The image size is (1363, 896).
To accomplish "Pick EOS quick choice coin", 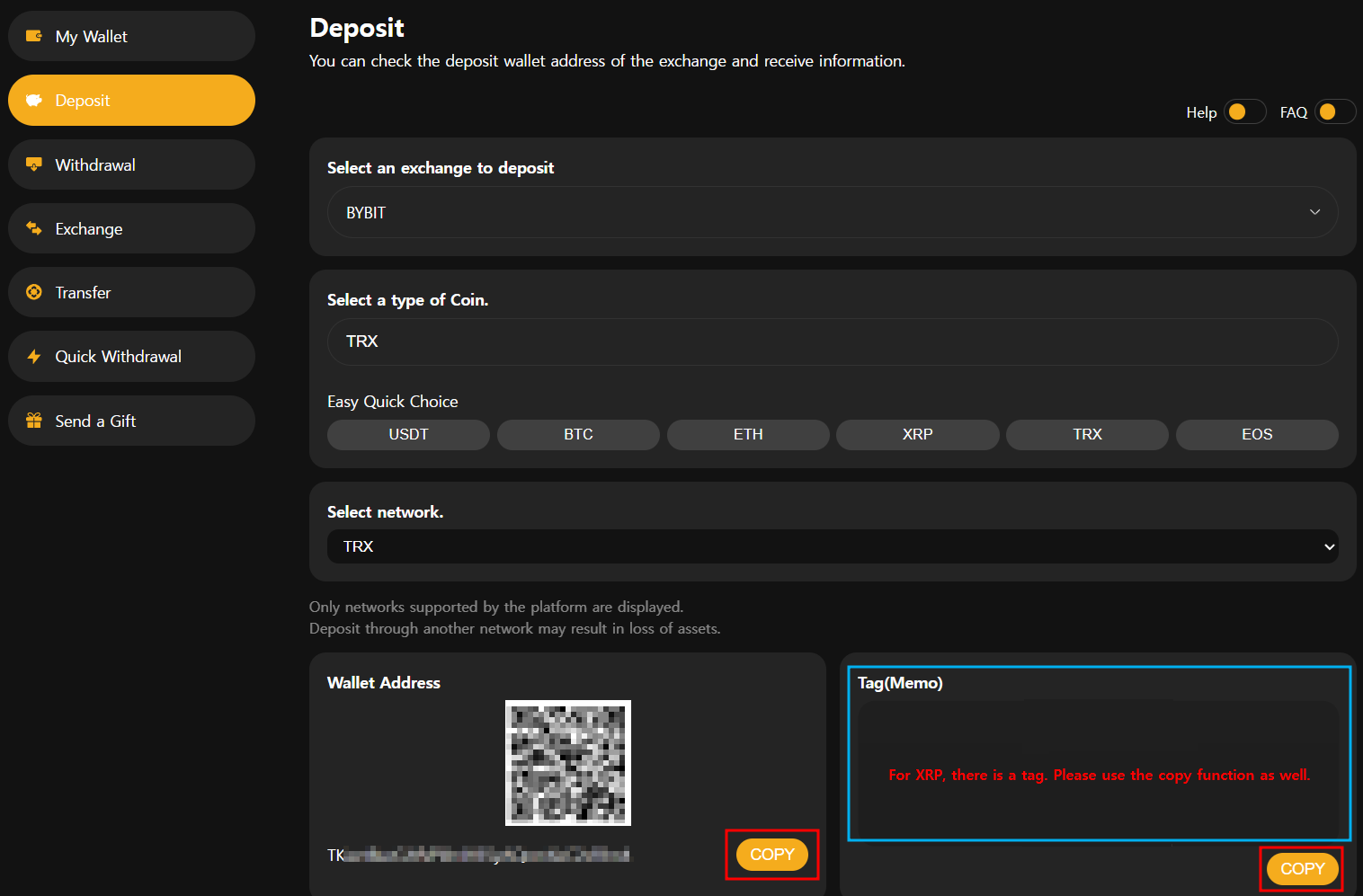I will pos(1256,435).
